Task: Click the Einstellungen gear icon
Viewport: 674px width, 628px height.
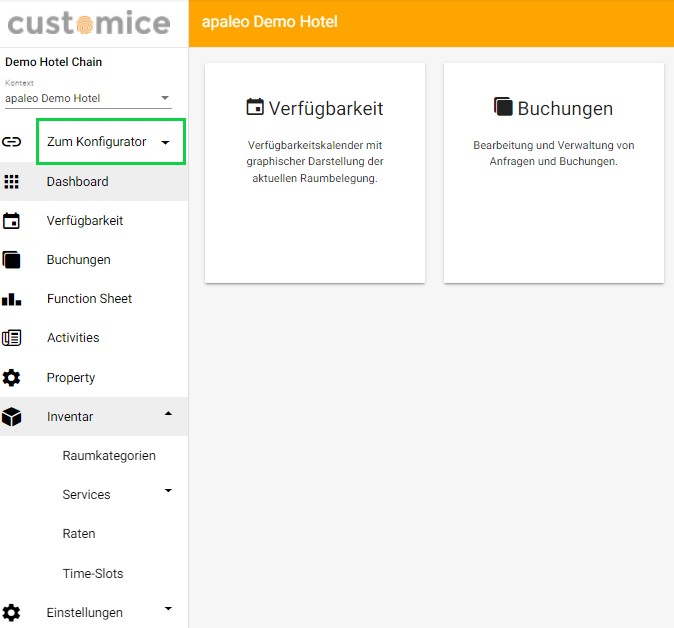Action: (12, 613)
